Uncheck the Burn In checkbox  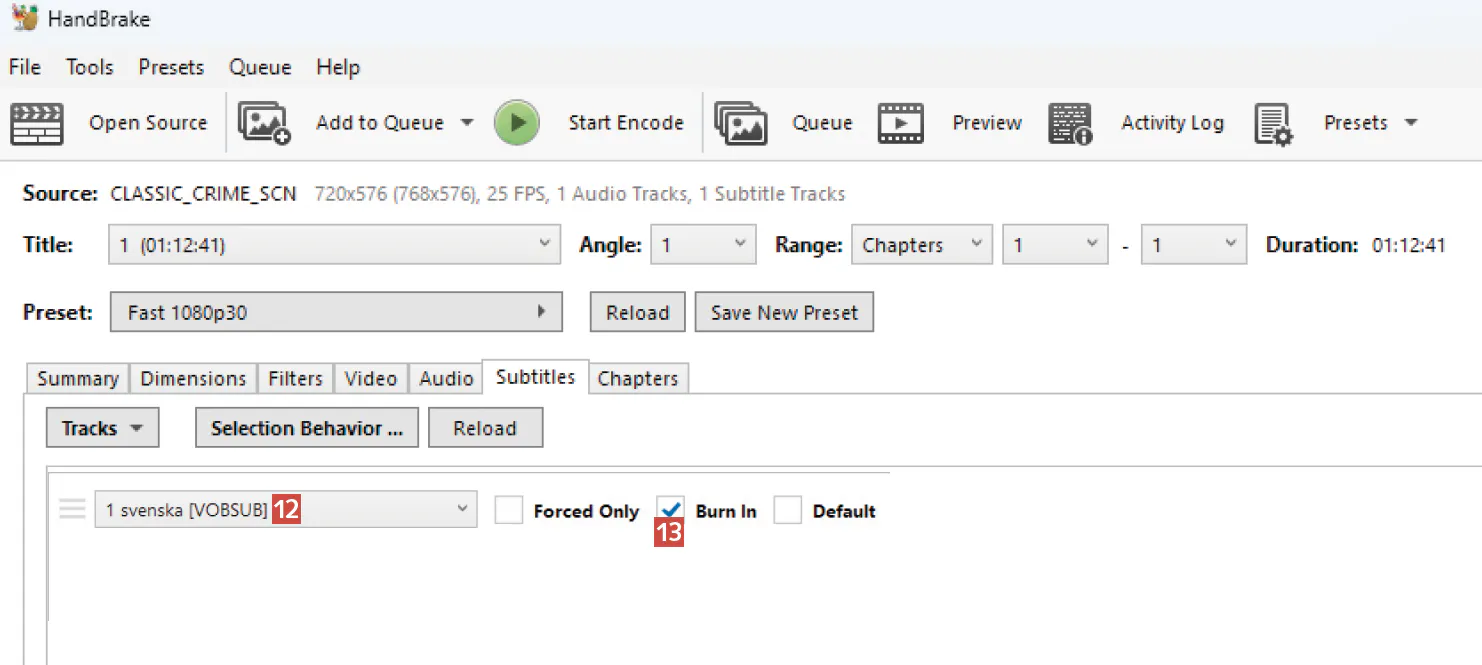[x=671, y=509]
